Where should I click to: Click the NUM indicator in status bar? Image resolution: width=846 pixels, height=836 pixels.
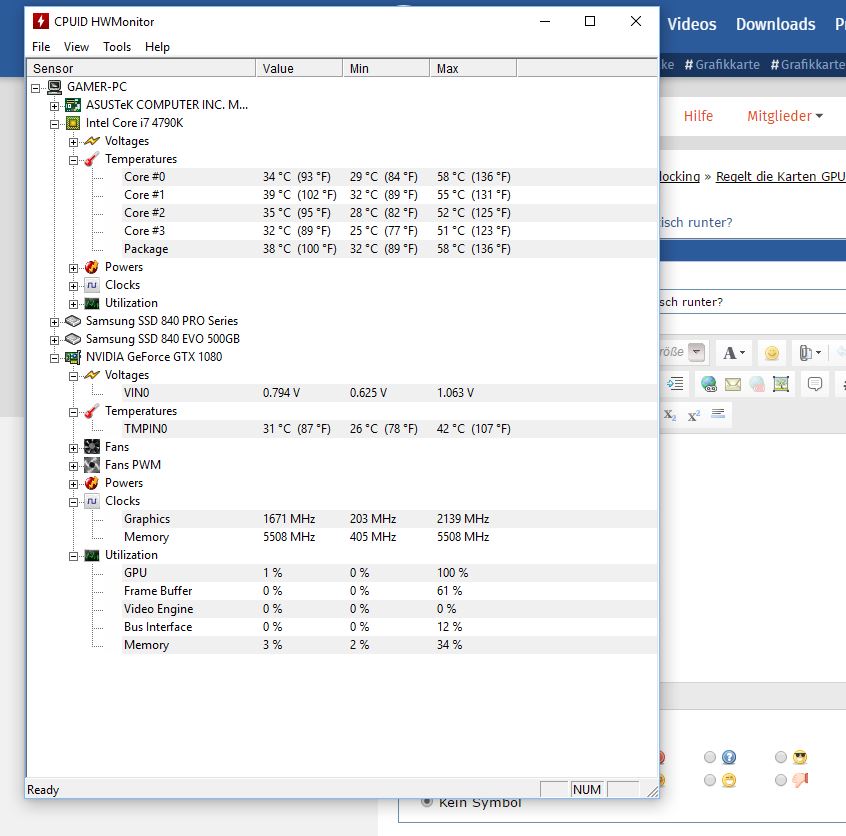point(587,790)
